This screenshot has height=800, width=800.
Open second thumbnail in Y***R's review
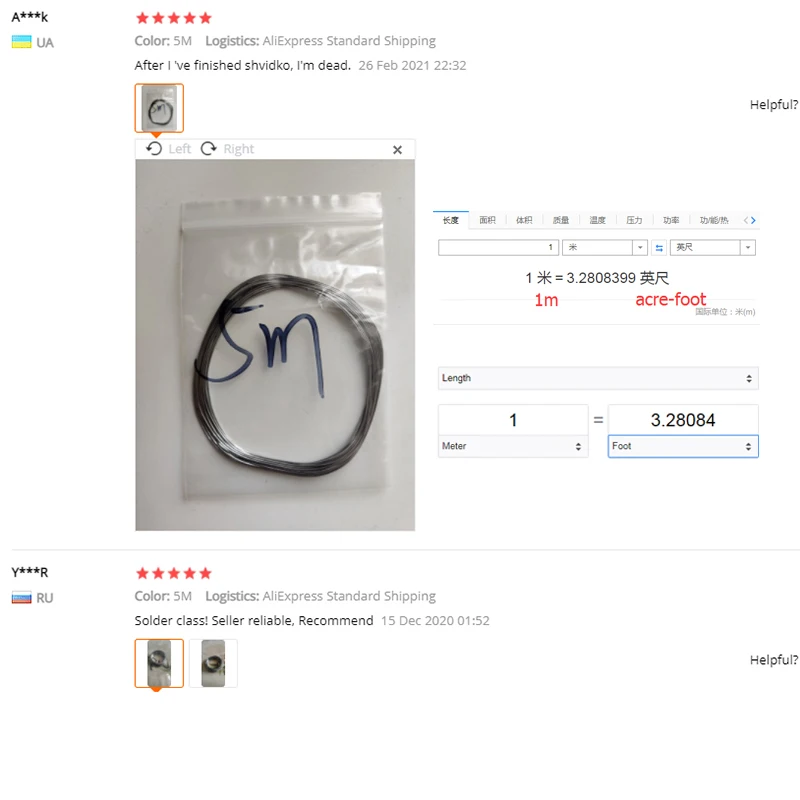(x=213, y=663)
